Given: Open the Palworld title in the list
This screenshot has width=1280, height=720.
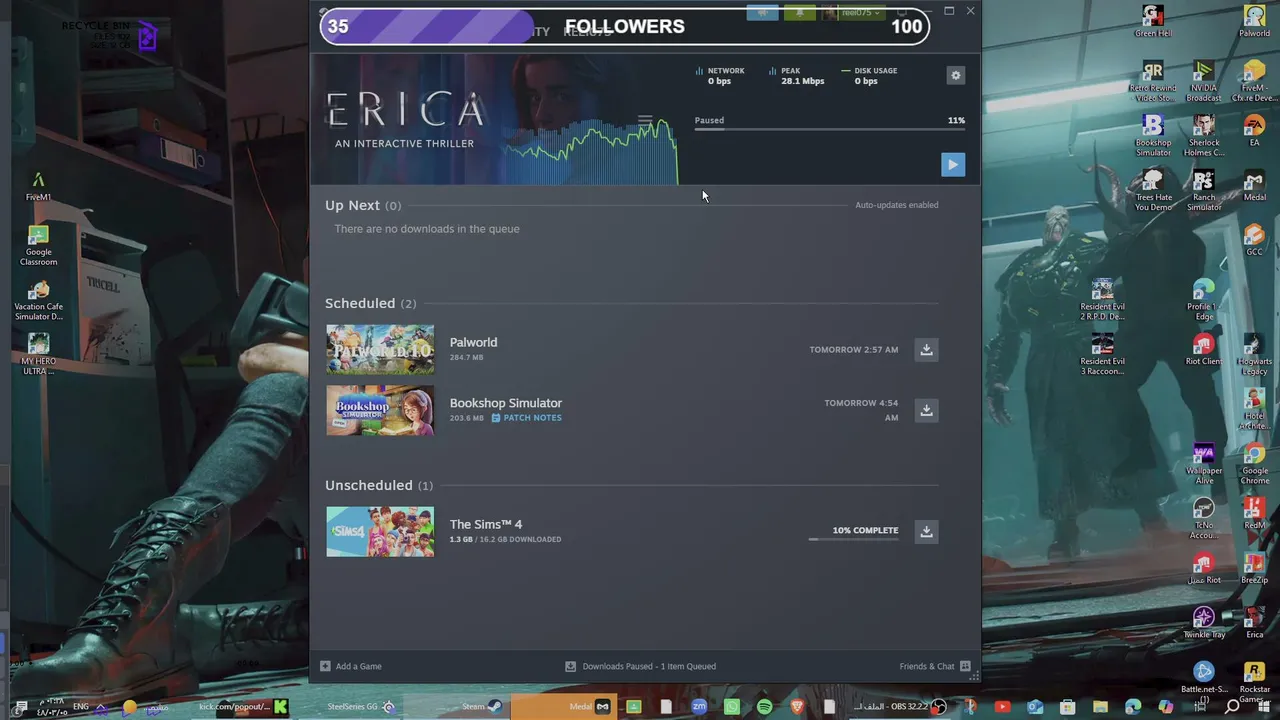Looking at the screenshot, I should pos(473,342).
